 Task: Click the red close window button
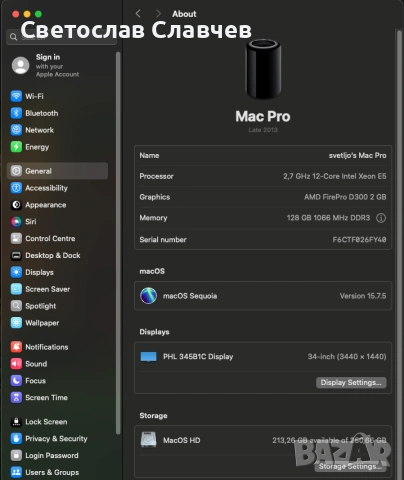(15, 14)
